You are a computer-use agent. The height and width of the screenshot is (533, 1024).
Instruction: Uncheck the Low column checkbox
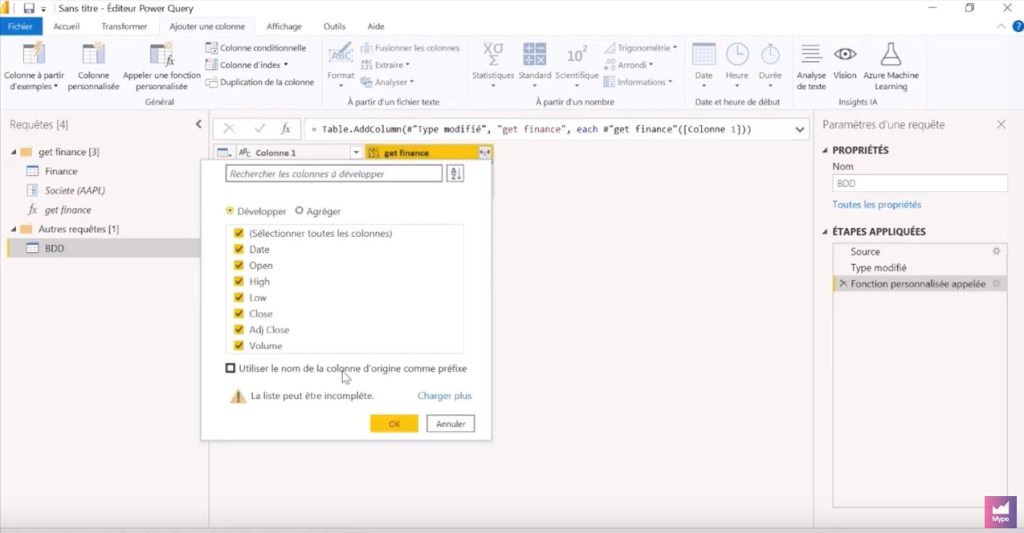click(239, 297)
